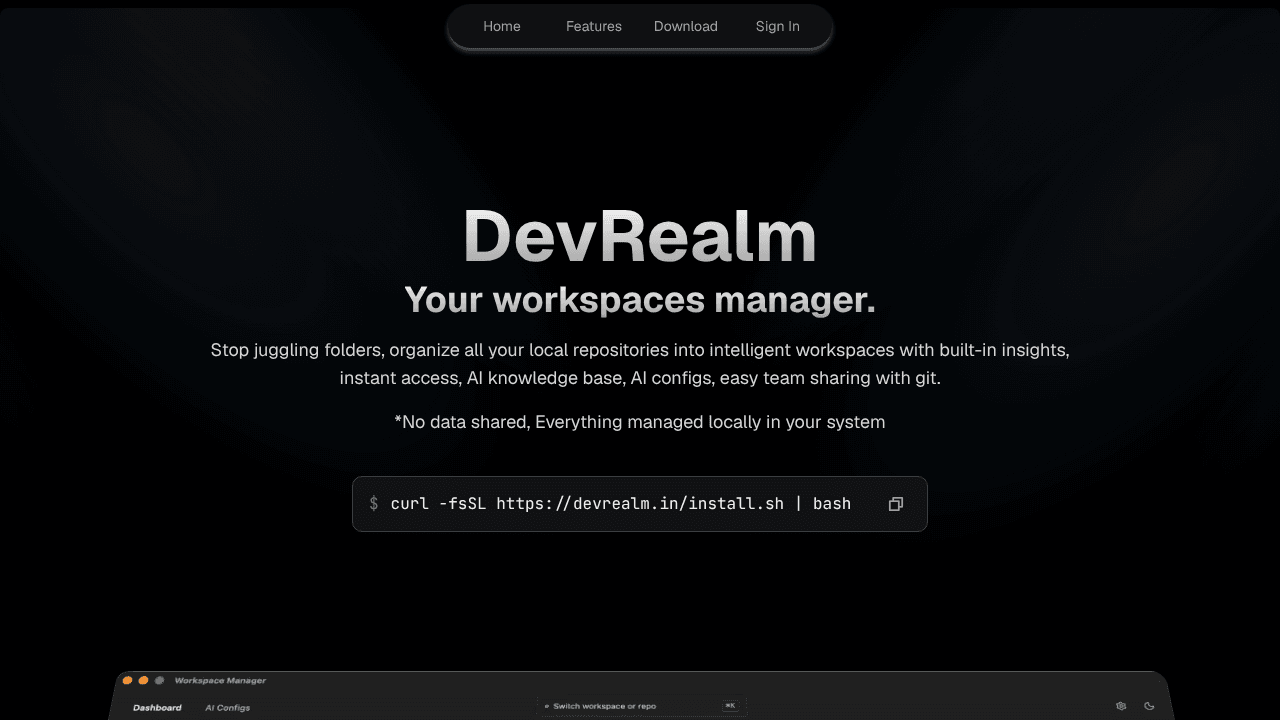Select Sign In in the top navigation
Image resolution: width=1280 pixels, height=720 pixels.
tap(777, 27)
